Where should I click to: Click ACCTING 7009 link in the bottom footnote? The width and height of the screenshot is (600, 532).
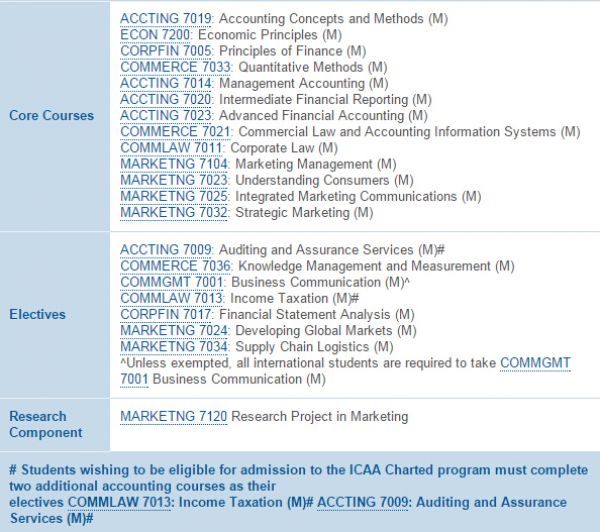pyautogui.click(x=363, y=503)
